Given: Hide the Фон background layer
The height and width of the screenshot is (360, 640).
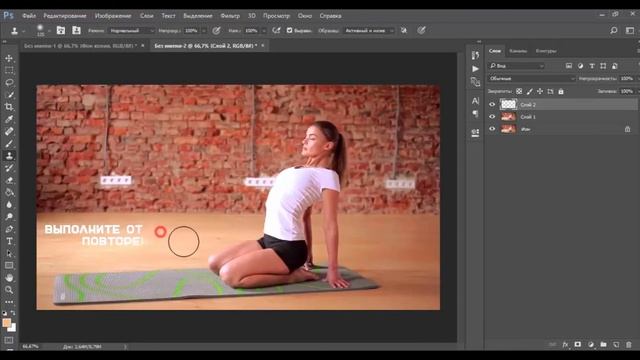Looking at the screenshot, I should pyautogui.click(x=492, y=129).
